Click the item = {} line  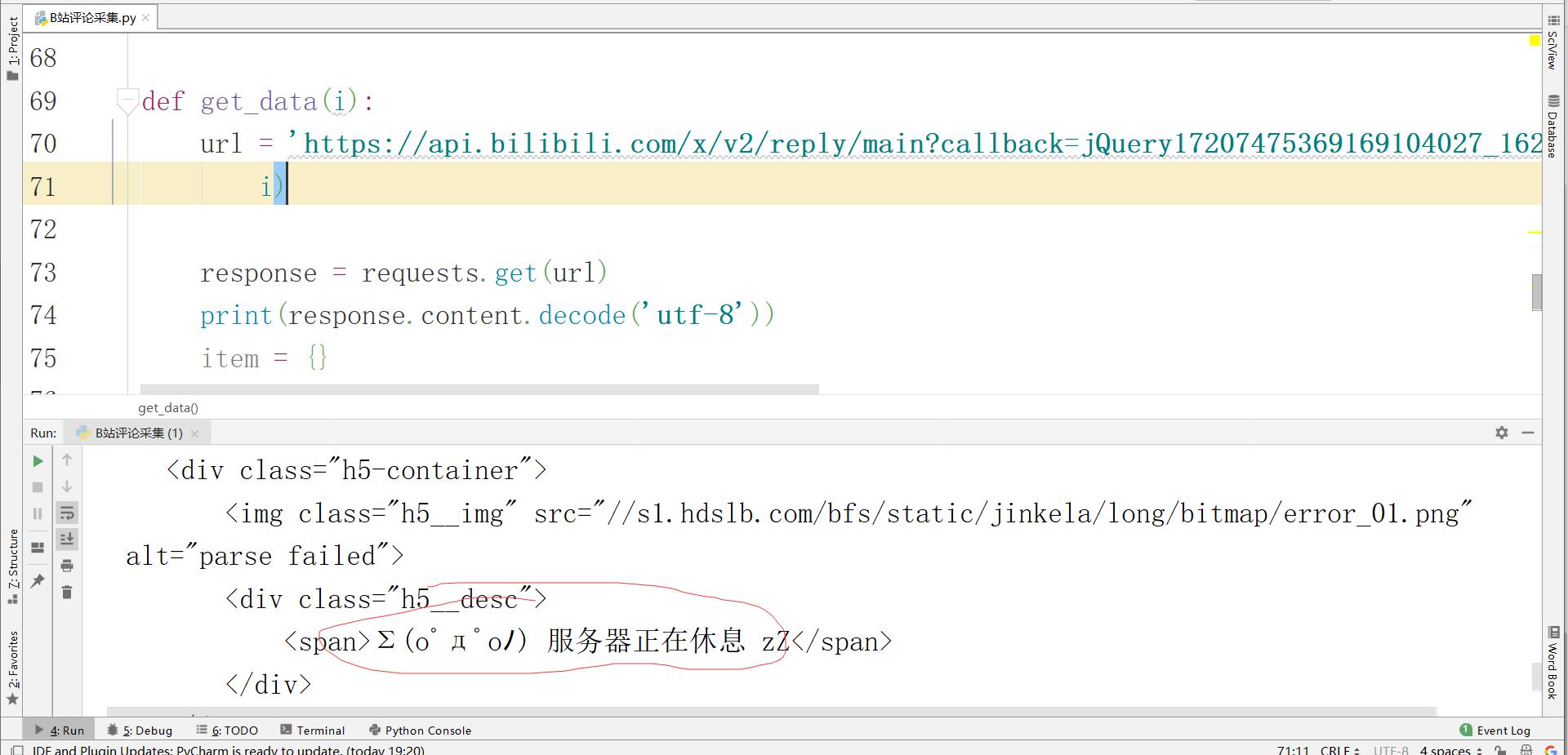pos(264,358)
